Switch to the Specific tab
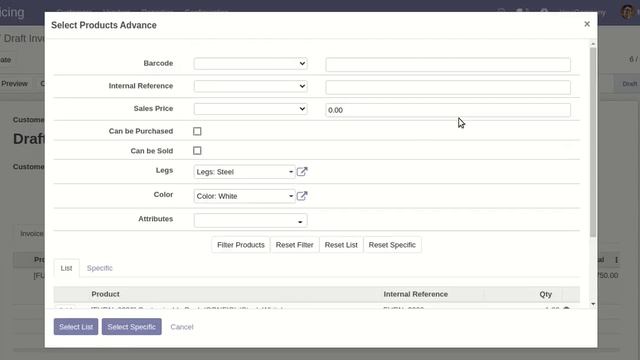Image resolution: width=640 pixels, height=360 pixels. click(100, 268)
